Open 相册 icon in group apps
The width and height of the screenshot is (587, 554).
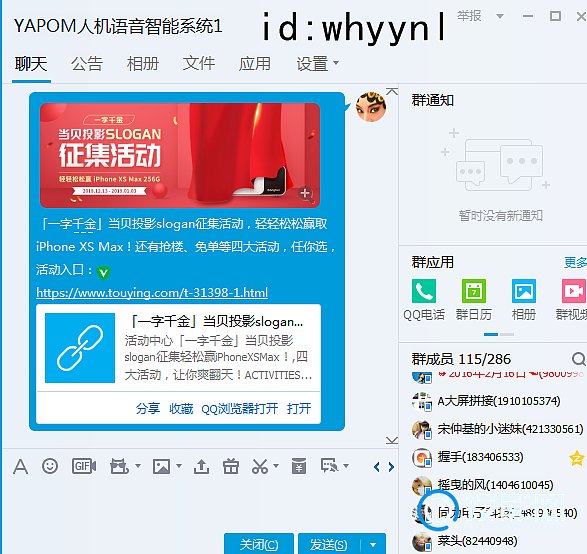point(524,291)
